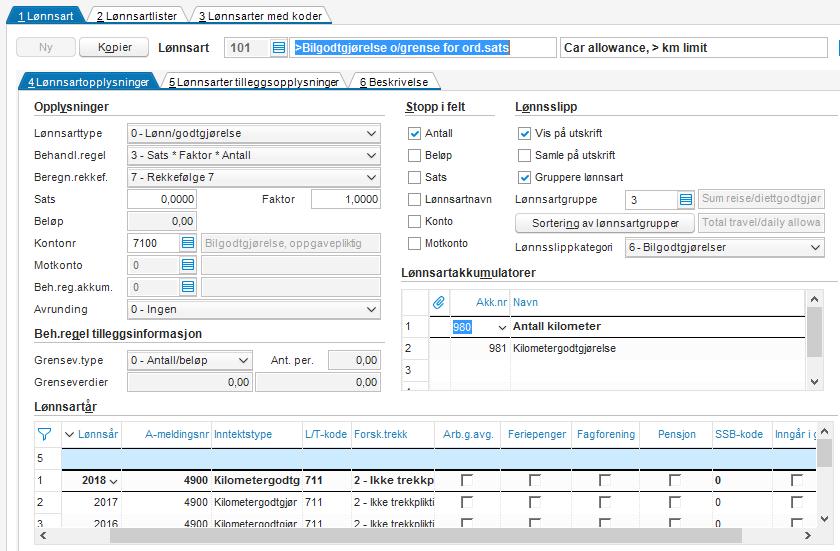The height and width of the screenshot is (551, 840).
Task: Open the Grensev.type dropdown
Action: [x=243, y=360]
